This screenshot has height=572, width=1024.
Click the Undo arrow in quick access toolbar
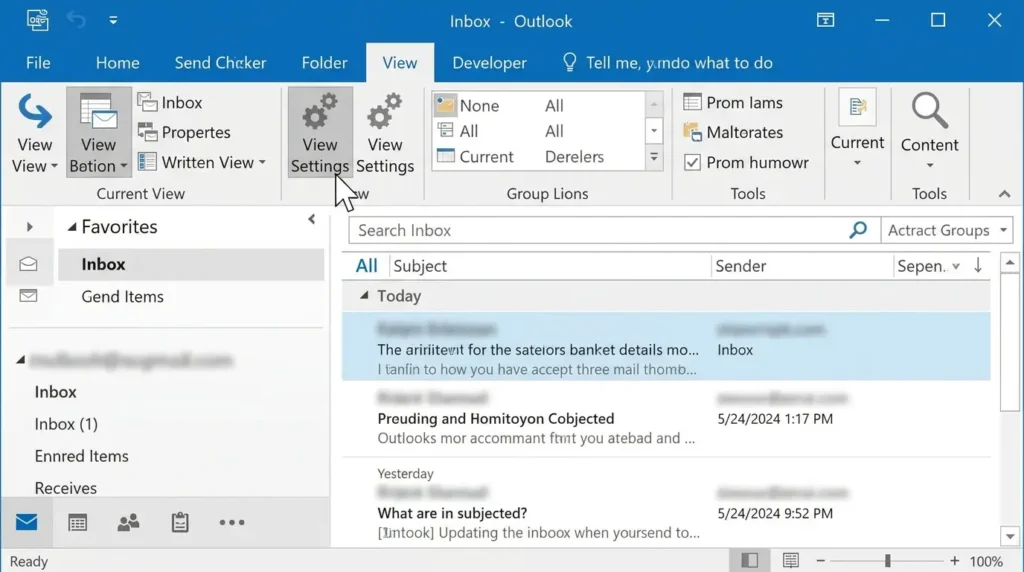pyautogui.click(x=76, y=20)
